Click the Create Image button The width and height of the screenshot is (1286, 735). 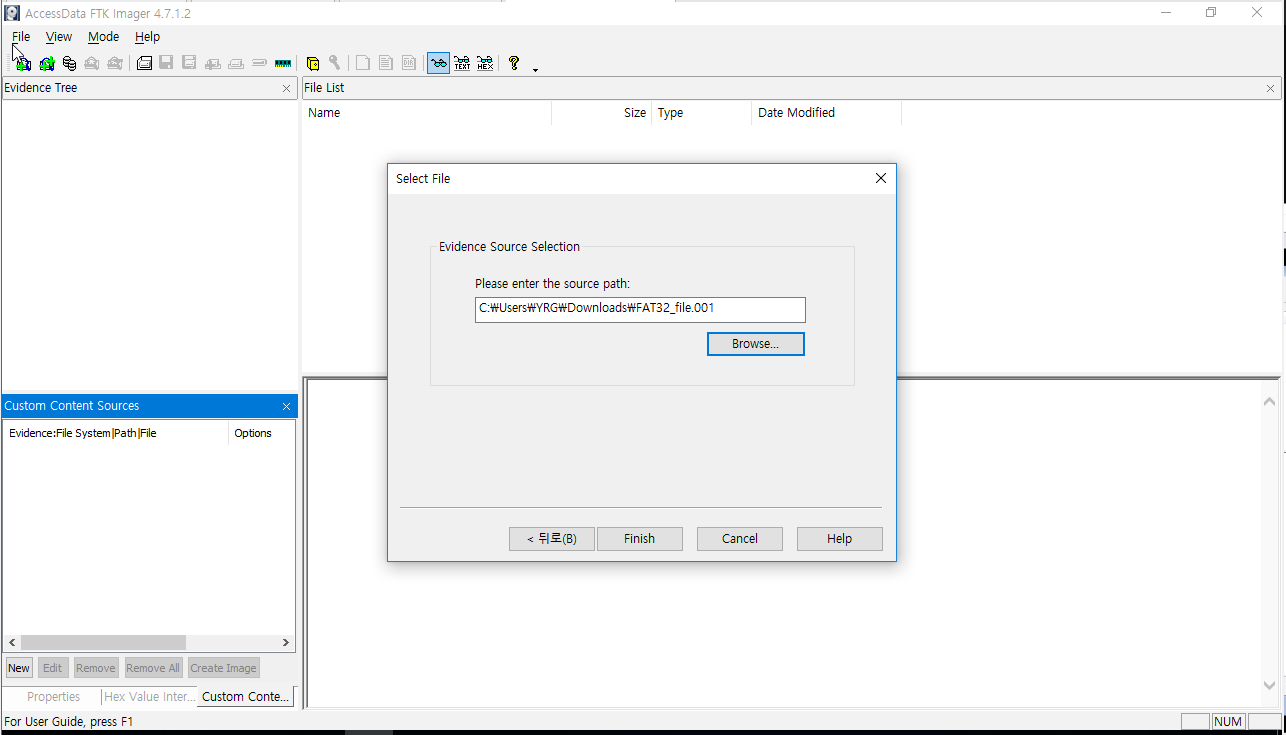tap(224, 668)
